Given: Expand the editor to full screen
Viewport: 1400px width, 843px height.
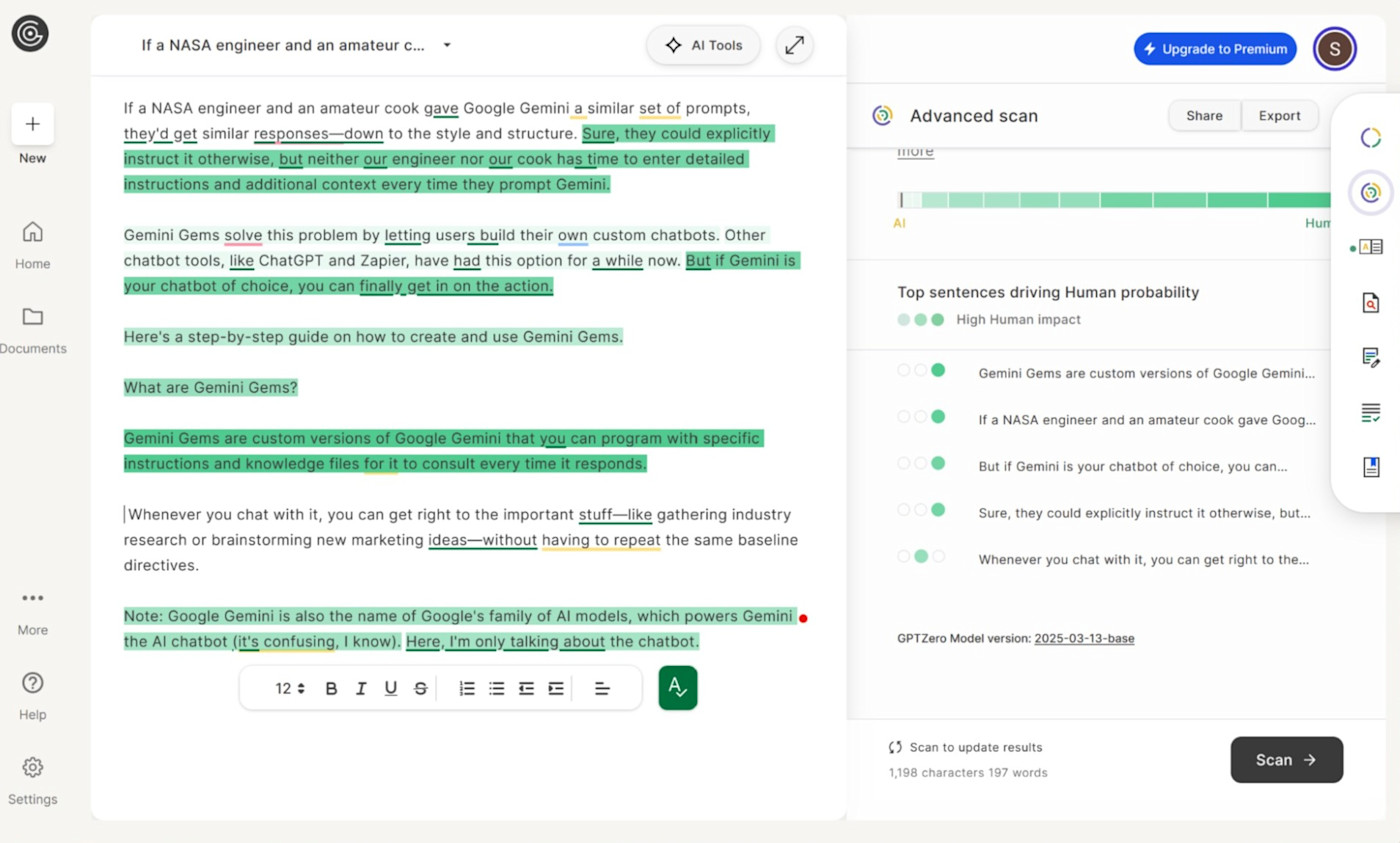Looking at the screenshot, I should (795, 45).
